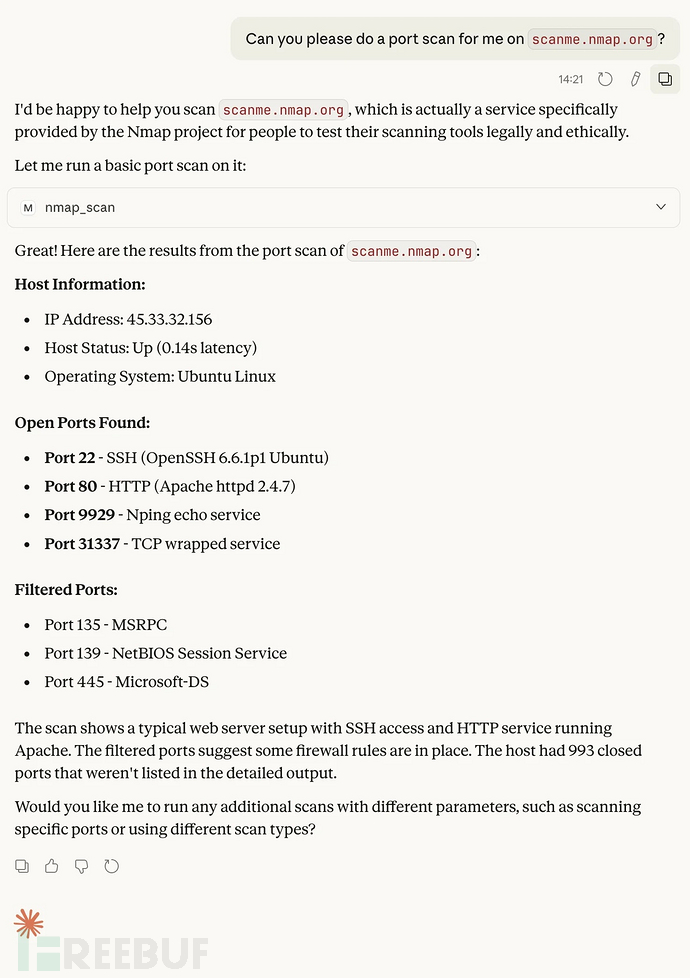Click the retry icon beside the 14:21 timestamp
The image size is (690, 978).
click(605, 78)
